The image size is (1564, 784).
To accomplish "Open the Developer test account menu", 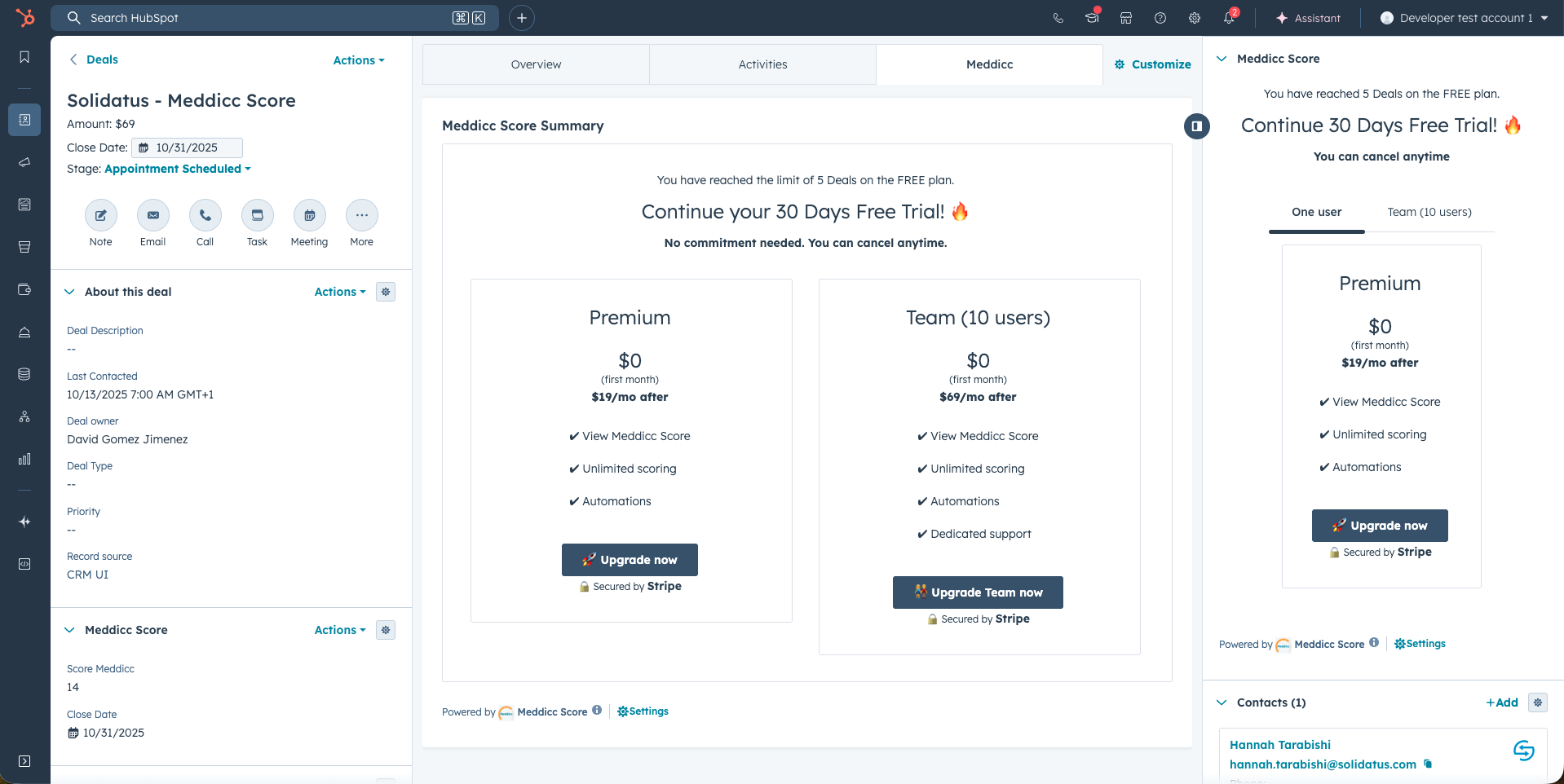I will tap(1465, 18).
